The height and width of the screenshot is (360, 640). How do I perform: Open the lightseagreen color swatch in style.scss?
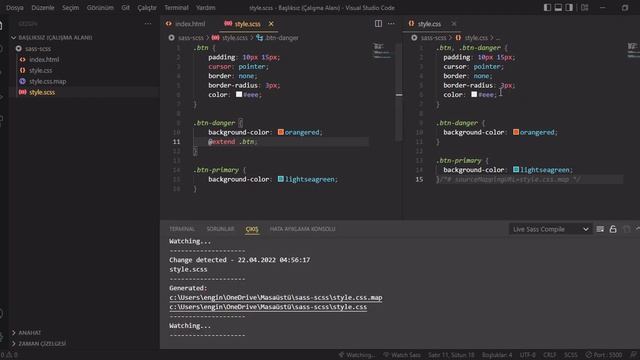pyautogui.click(x=280, y=179)
